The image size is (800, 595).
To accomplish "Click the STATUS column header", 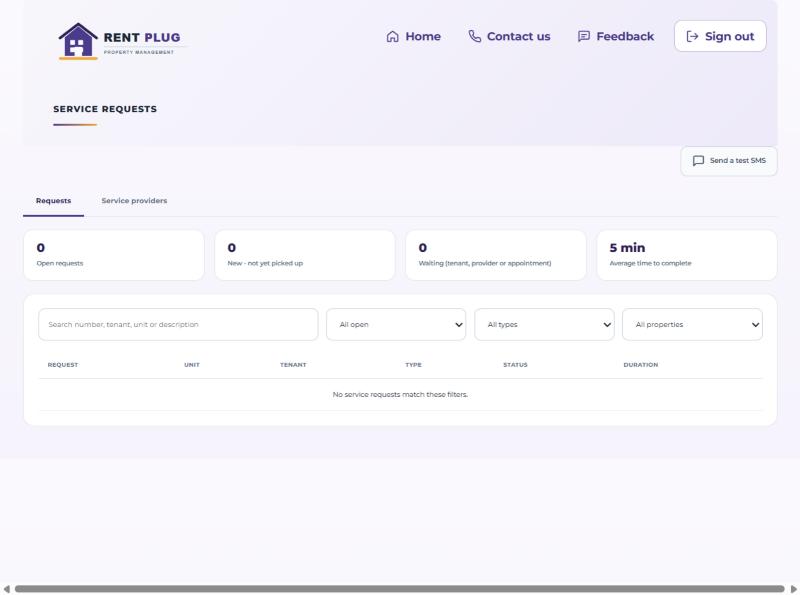I will click(x=515, y=365).
